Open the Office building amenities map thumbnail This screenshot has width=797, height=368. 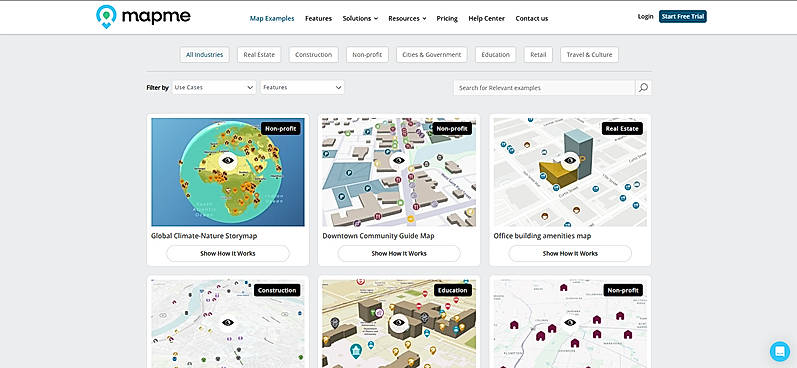point(570,172)
